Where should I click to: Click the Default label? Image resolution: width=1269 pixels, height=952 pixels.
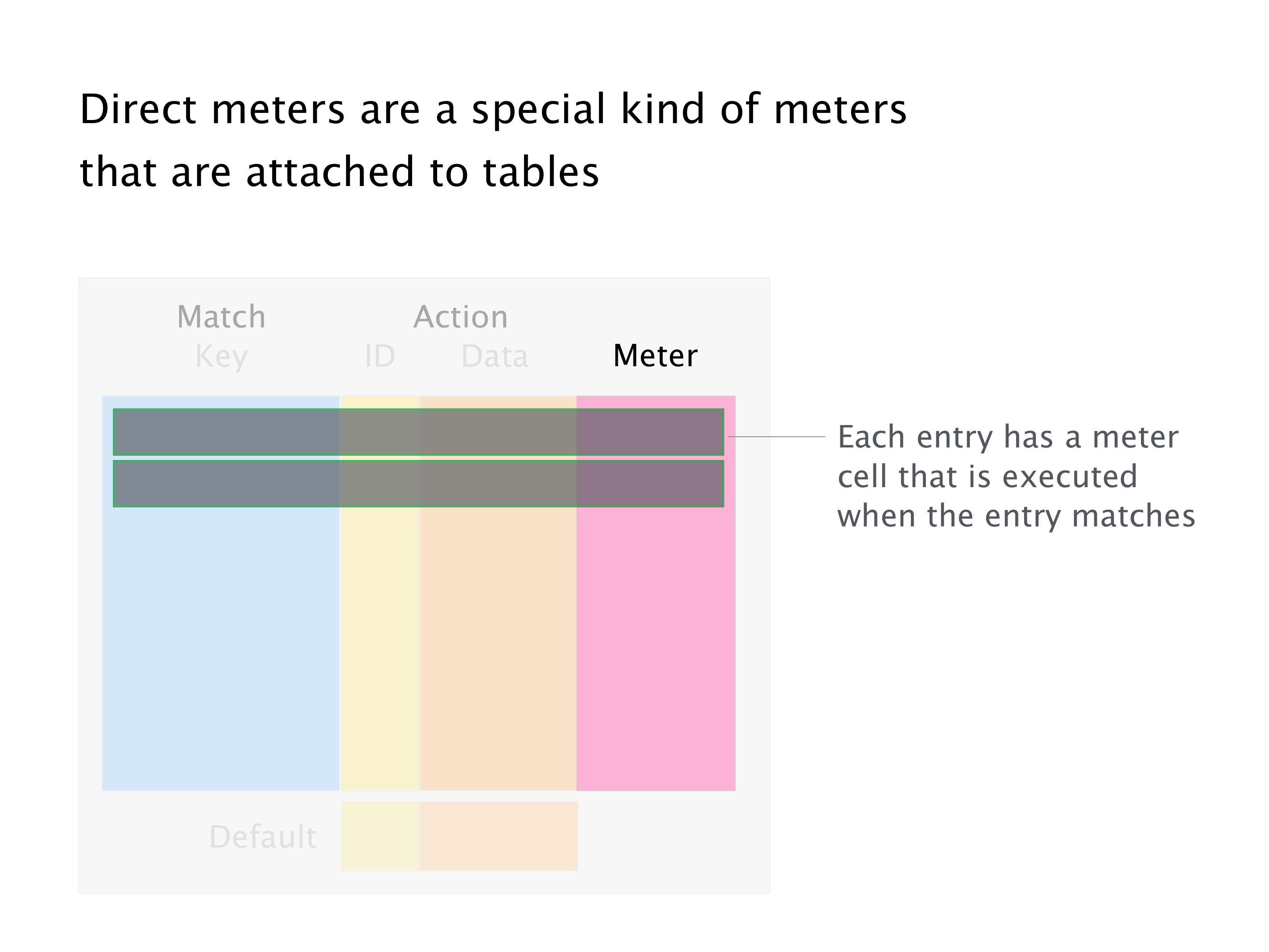tap(263, 836)
